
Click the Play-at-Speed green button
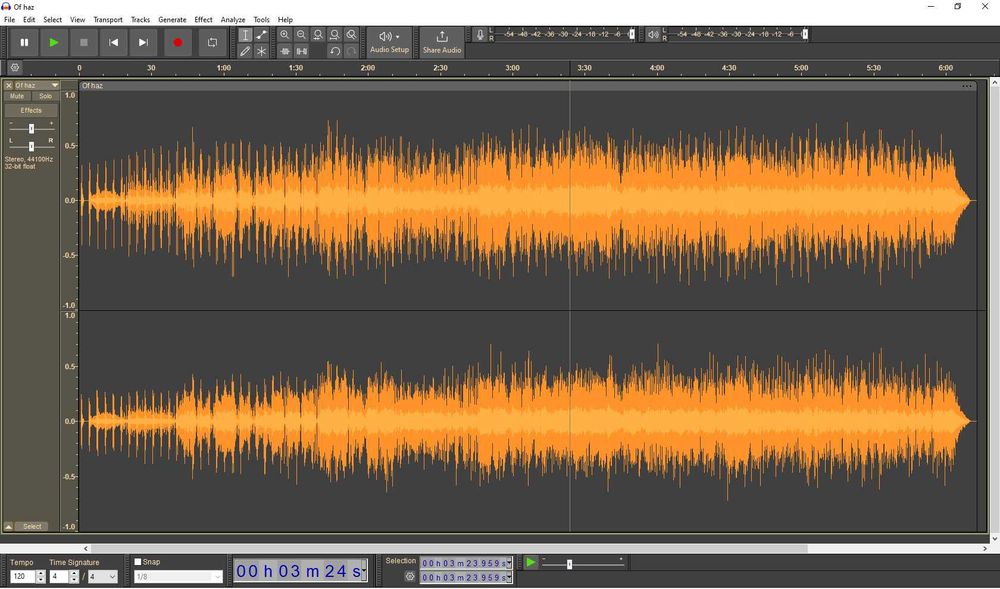pyautogui.click(x=531, y=562)
